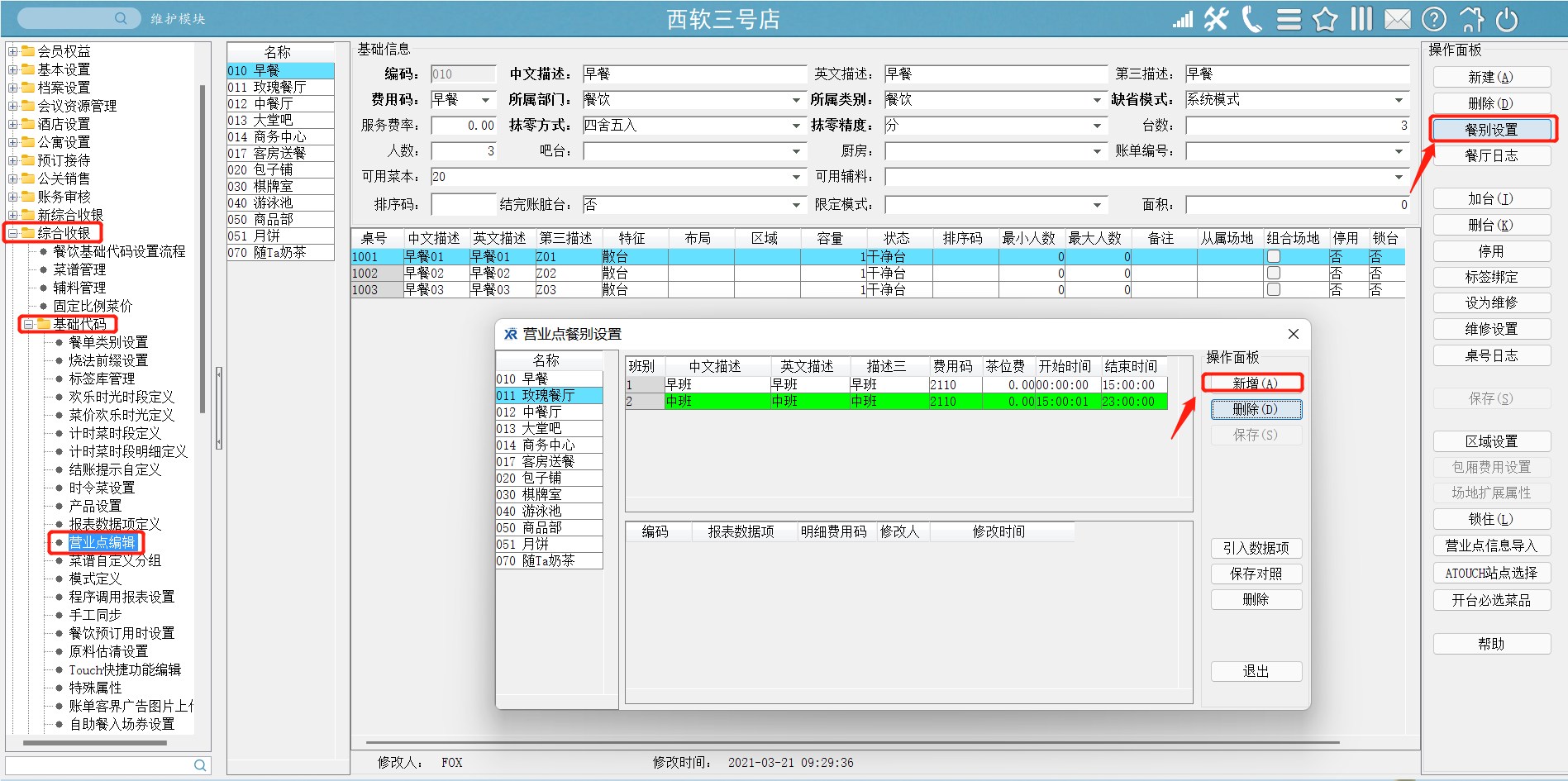Expand the 会员权益 tree node
This screenshot has height=781, width=1568.
click(x=13, y=51)
